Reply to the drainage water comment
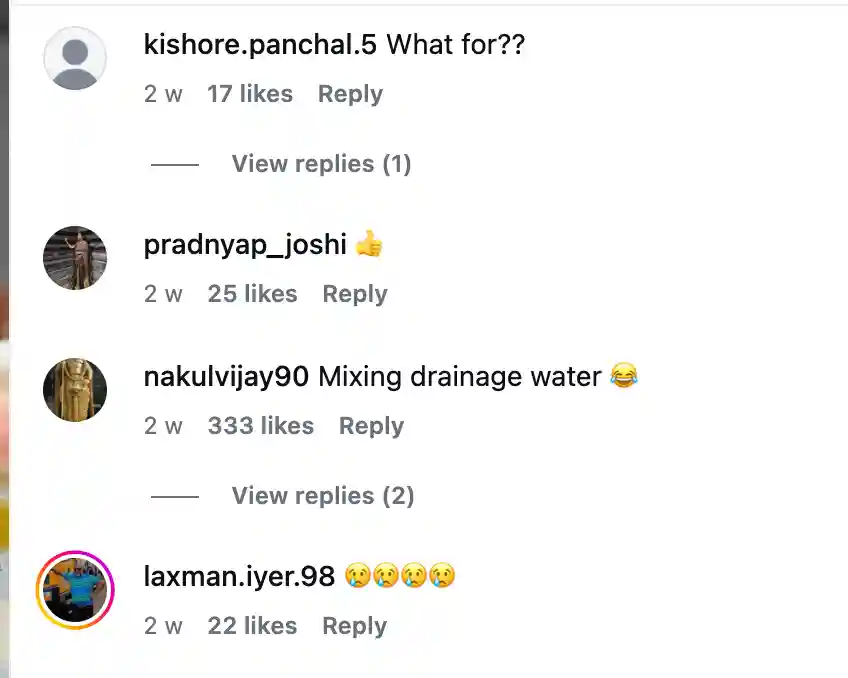Screen dimensions: 848x678 tap(371, 426)
